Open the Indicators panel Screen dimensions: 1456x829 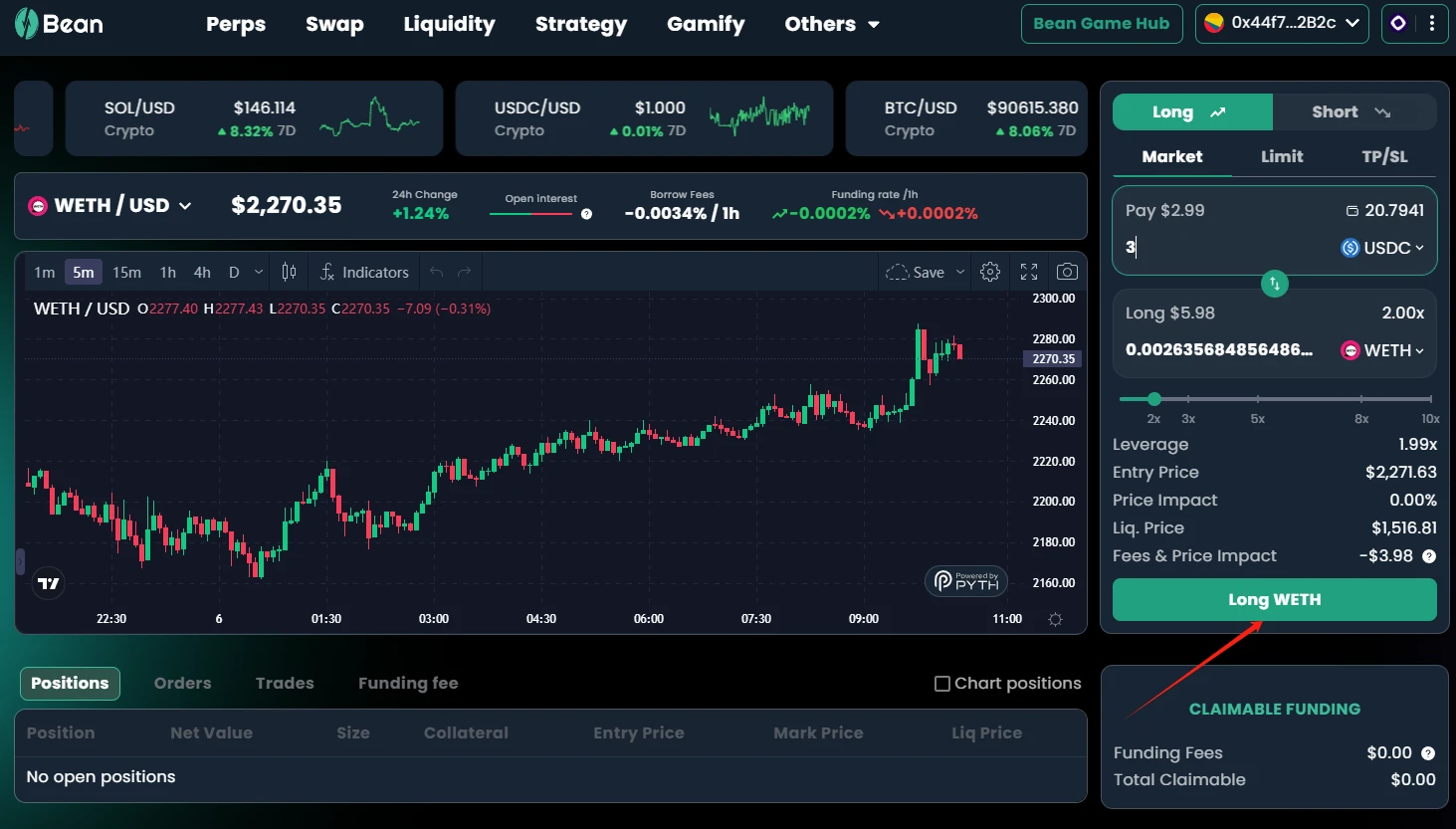(364, 272)
